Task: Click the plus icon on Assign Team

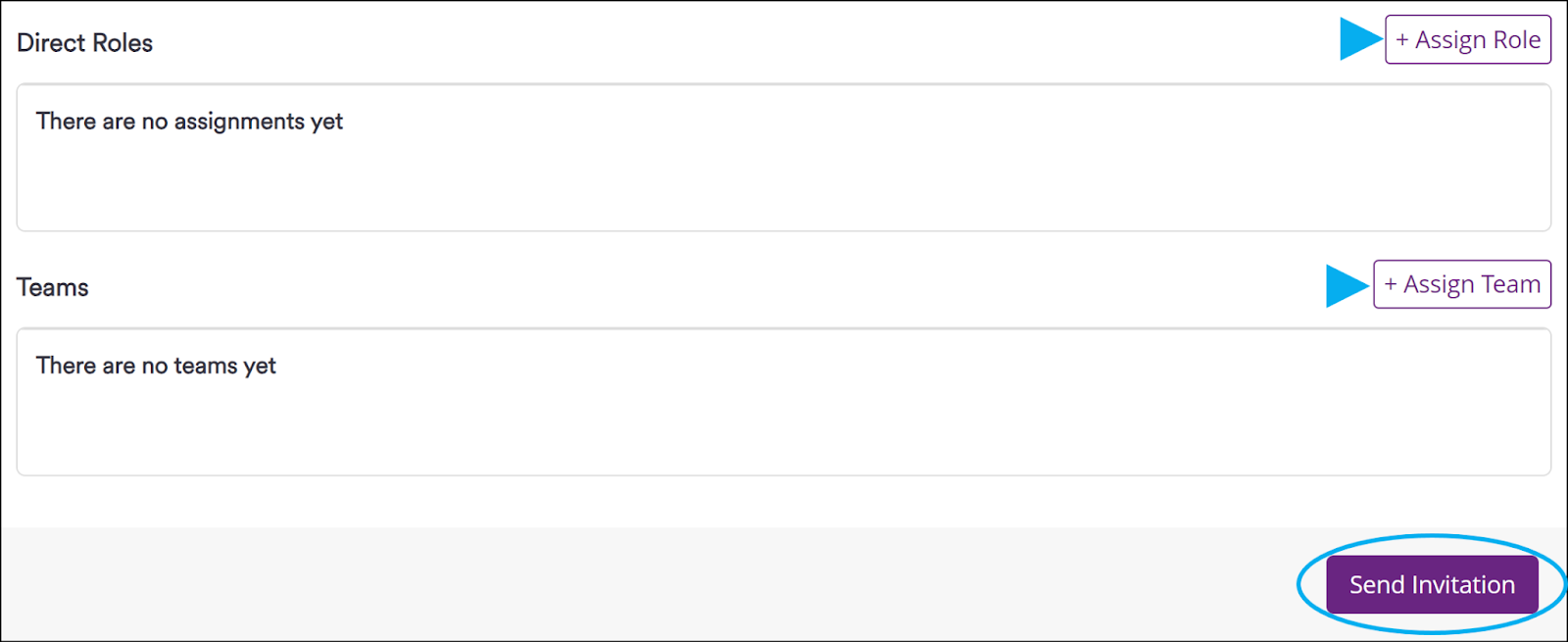Action: [1391, 284]
